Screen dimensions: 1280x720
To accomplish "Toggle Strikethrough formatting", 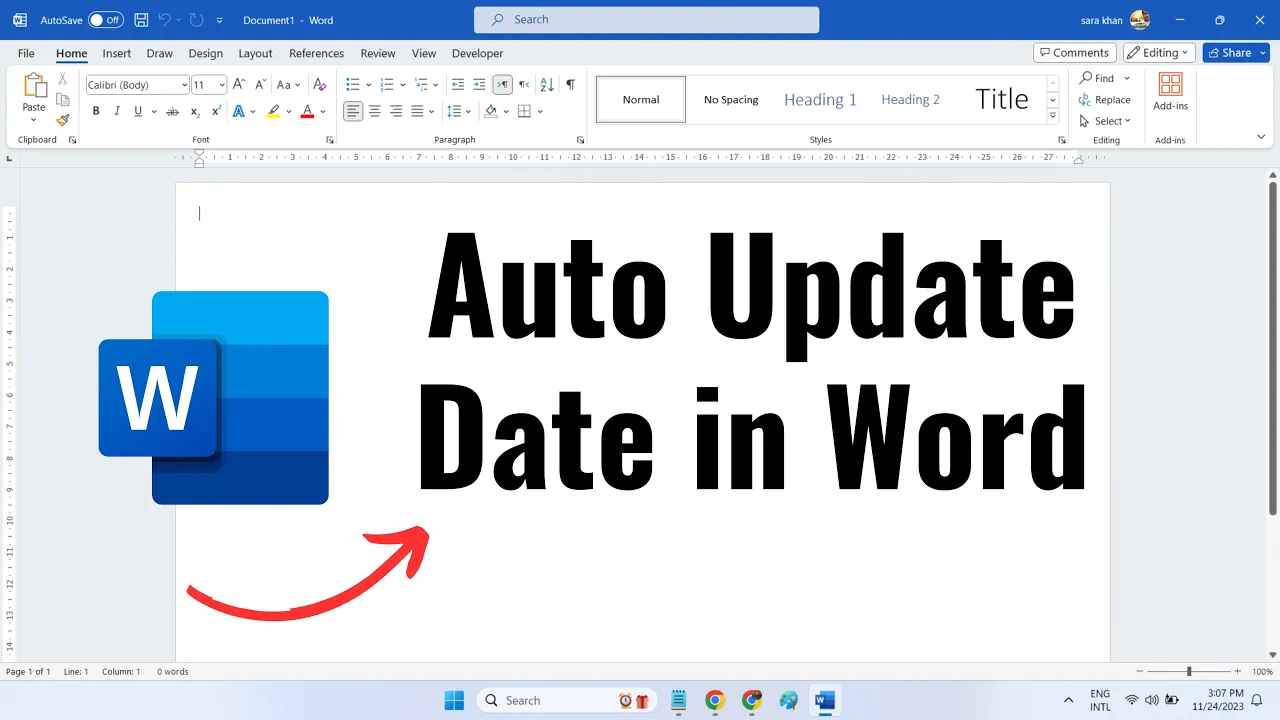I will [x=173, y=111].
